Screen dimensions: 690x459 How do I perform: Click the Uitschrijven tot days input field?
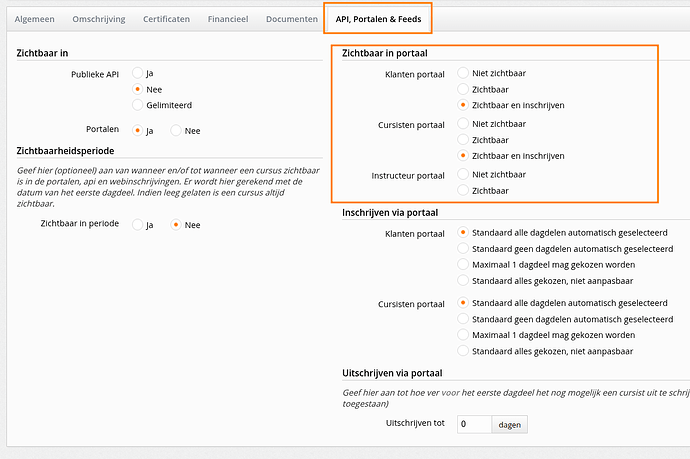(x=474, y=424)
